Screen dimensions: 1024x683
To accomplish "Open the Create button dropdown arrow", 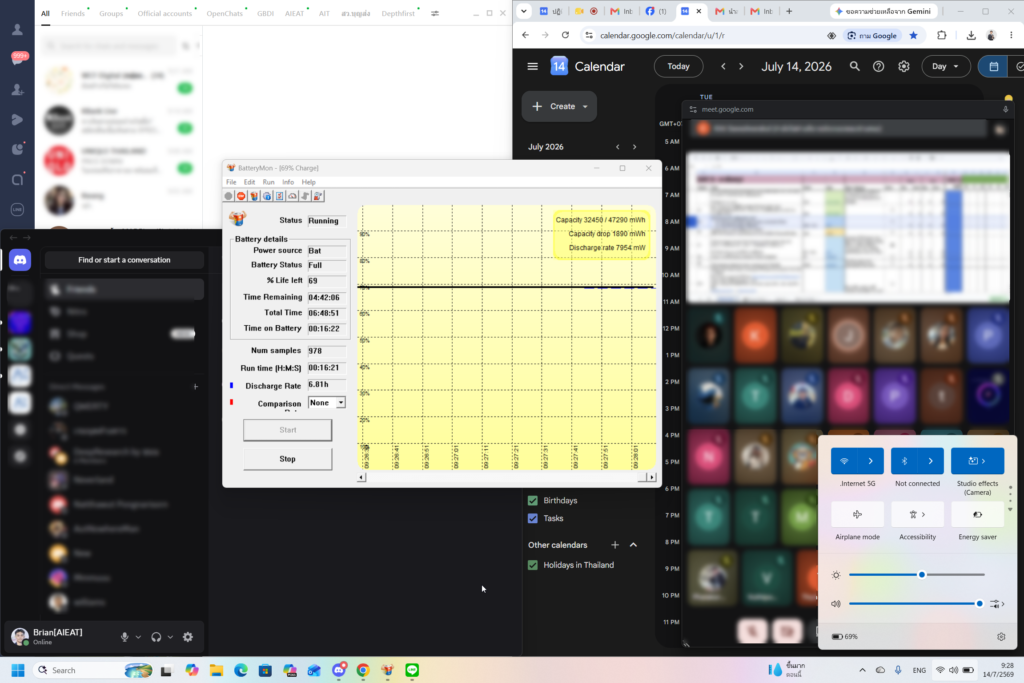I will point(585,106).
